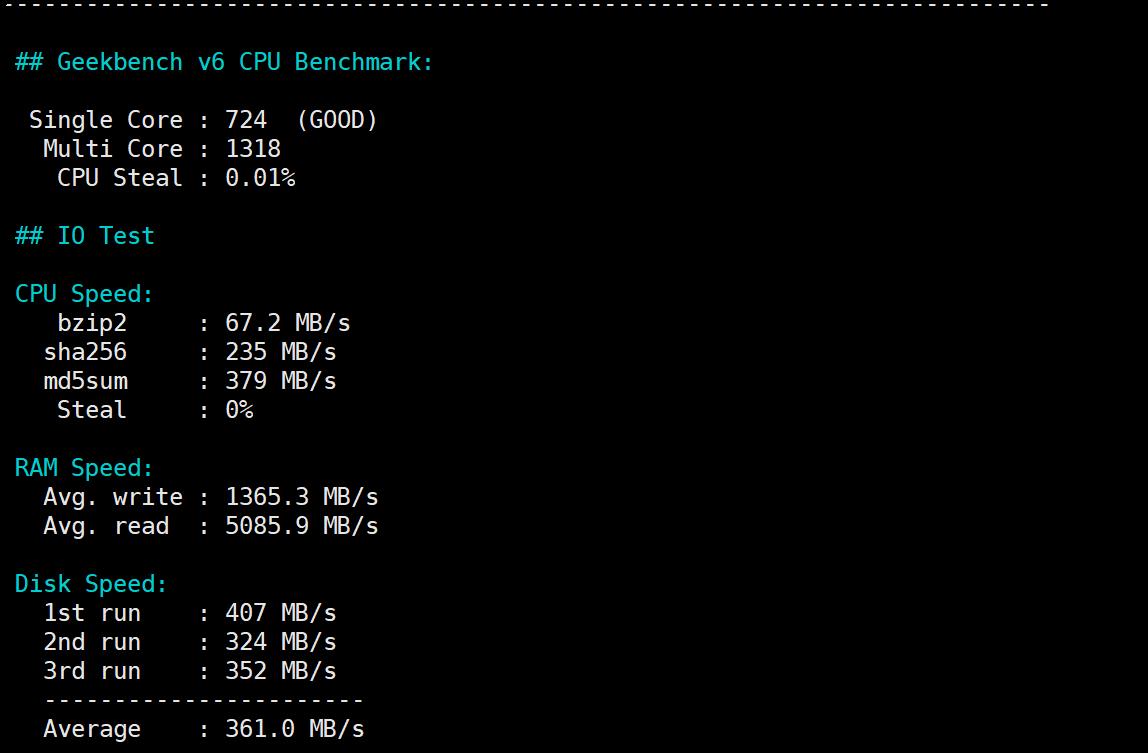Screen dimensions: 1148x753
Task: Click the (GOOD) rating text
Action: point(337,120)
